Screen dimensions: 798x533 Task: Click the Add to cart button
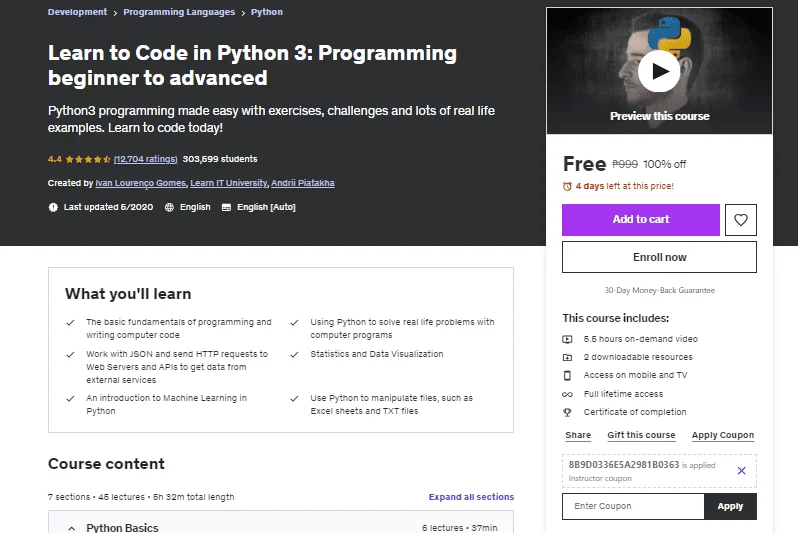[x=641, y=220]
